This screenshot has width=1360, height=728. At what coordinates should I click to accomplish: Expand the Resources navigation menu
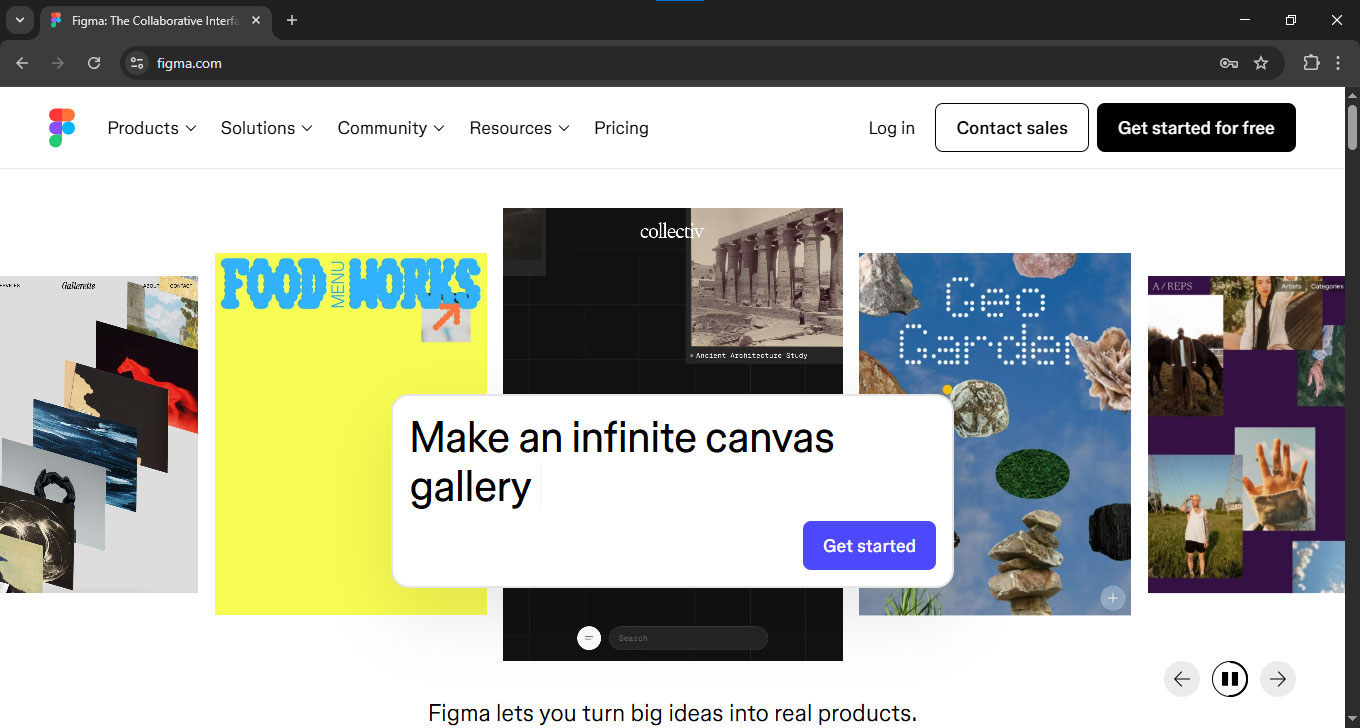pyautogui.click(x=519, y=128)
